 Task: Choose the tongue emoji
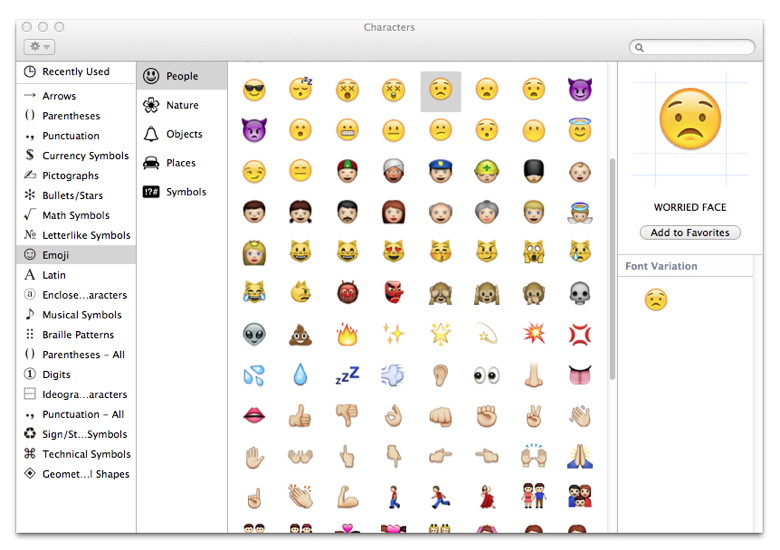click(x=580, y=375)
